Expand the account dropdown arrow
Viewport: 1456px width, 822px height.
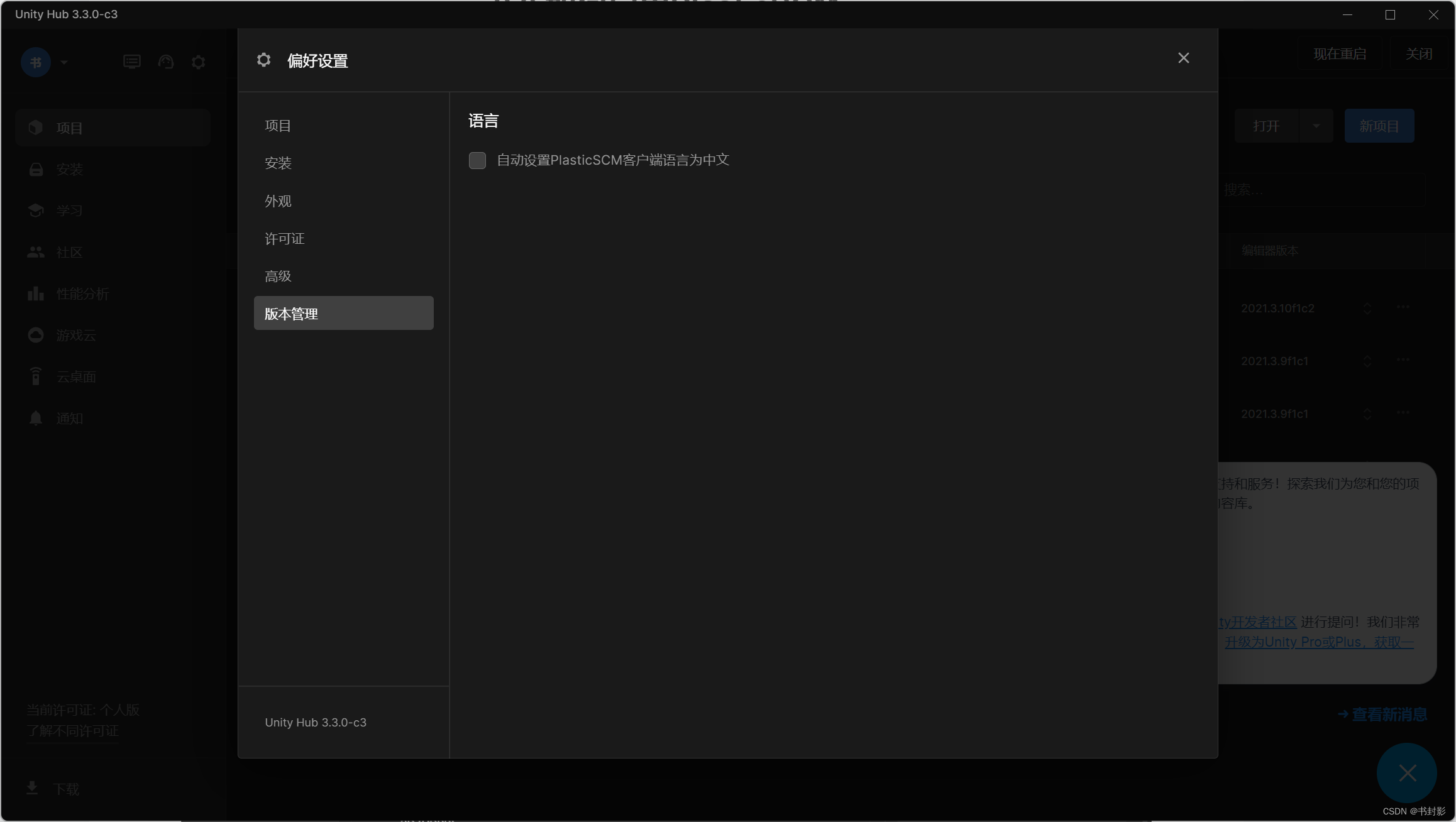point(64,62)
